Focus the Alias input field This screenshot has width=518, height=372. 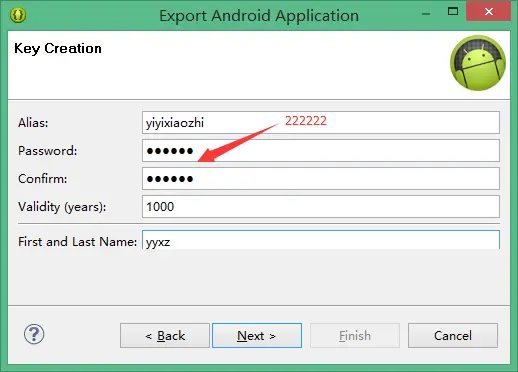tap(321, 123)
